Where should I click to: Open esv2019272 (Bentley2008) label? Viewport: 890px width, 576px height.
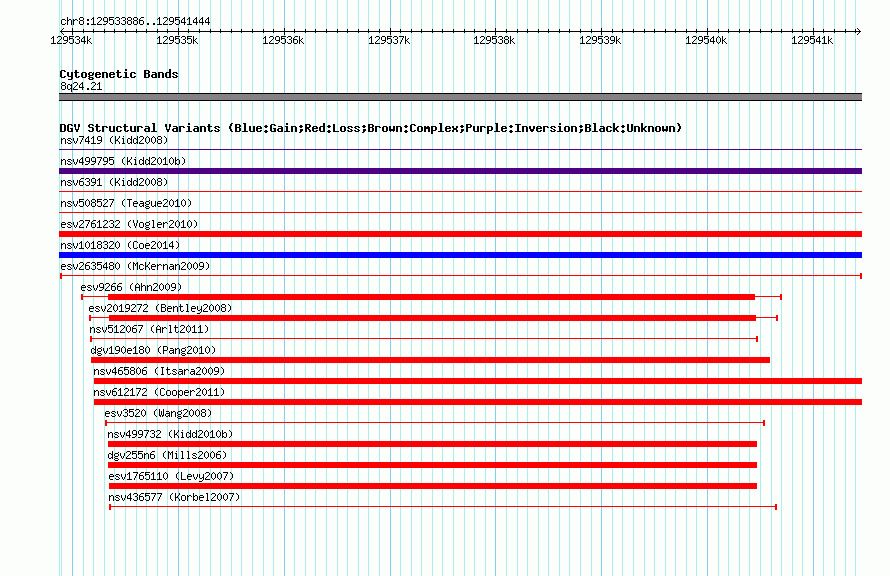click(x=160, y=308)
